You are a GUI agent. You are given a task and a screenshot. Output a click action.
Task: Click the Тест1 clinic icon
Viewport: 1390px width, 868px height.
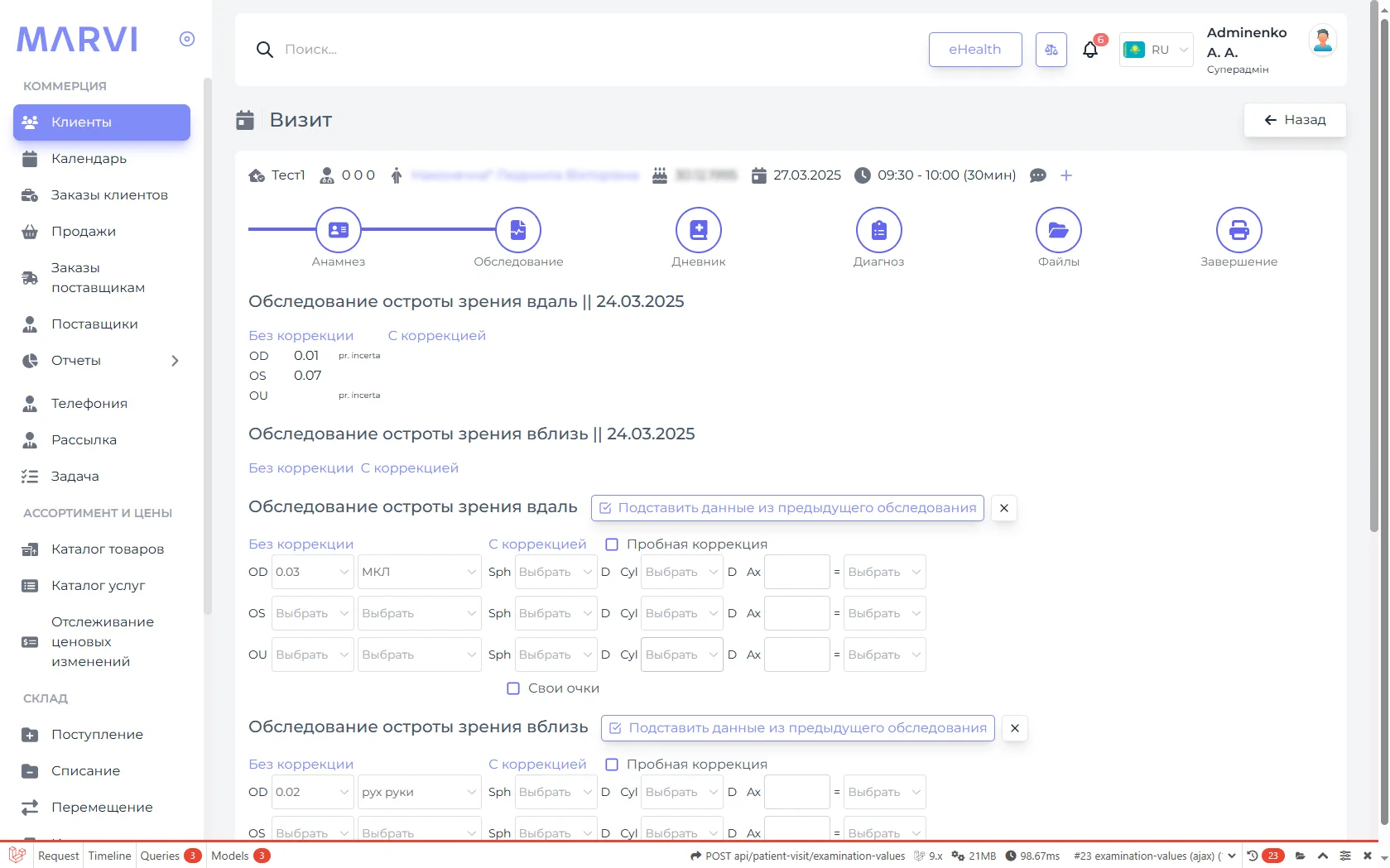257,175
